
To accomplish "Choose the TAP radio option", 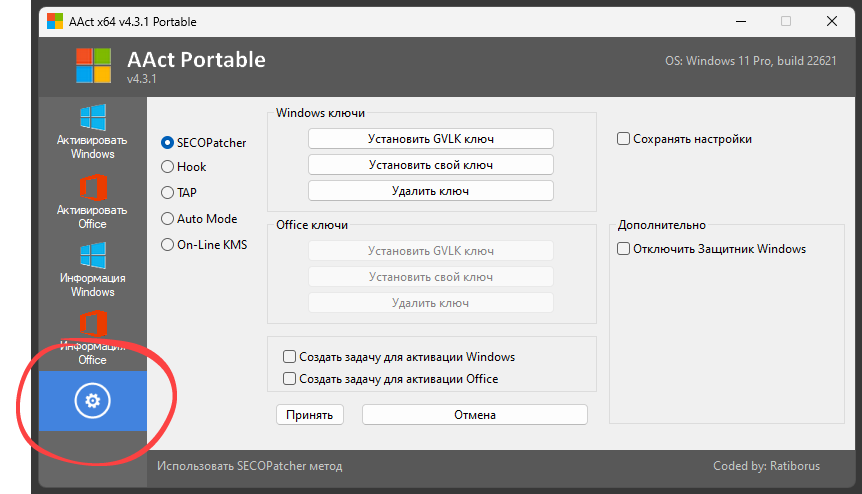I will (x=168, y=193).
